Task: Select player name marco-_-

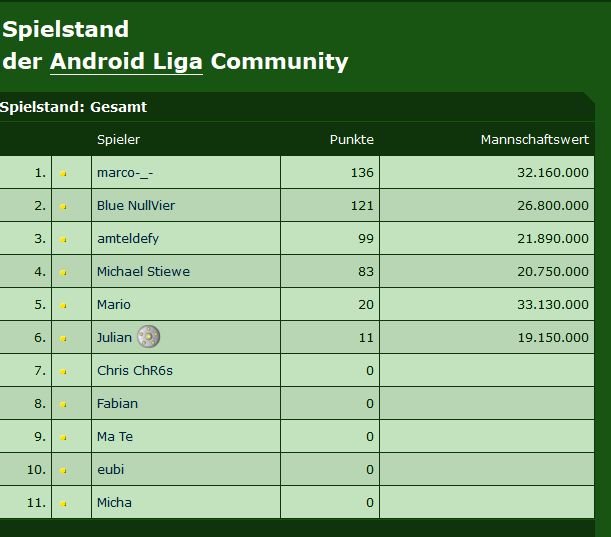Action: 125,173
